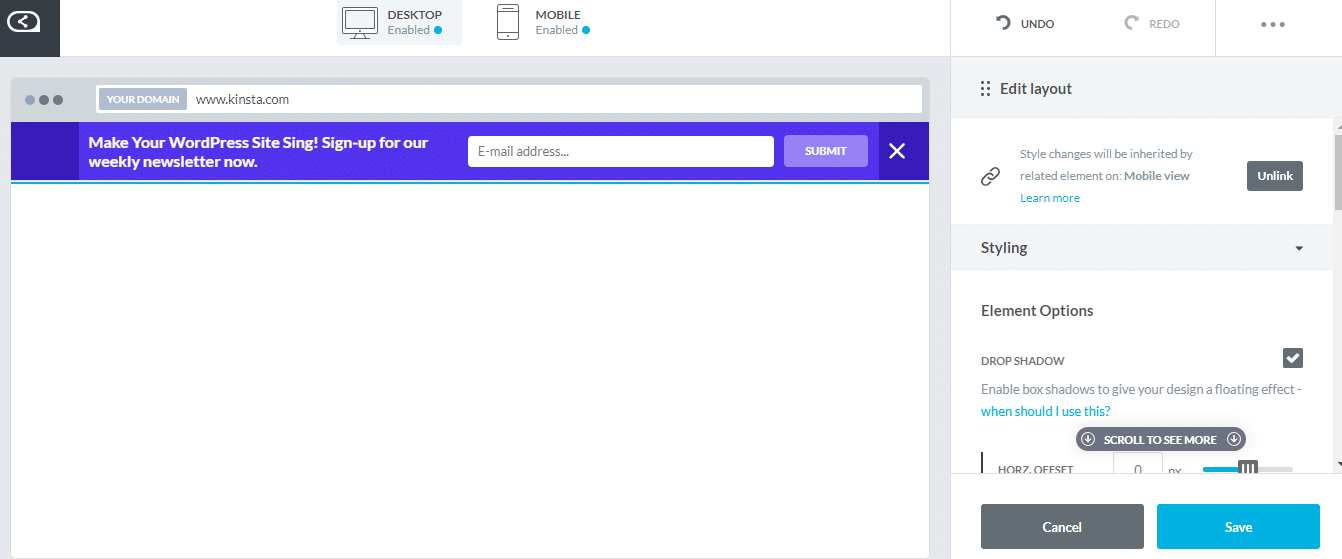Click the Horz. Offset slider handle
The height and width of the screenshot is (559, 1342).
(1248, 467)
